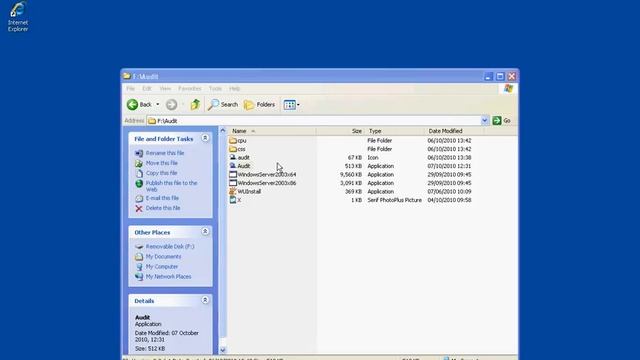
Task: Select the WUInstall application icon
Action: point(233,191)
